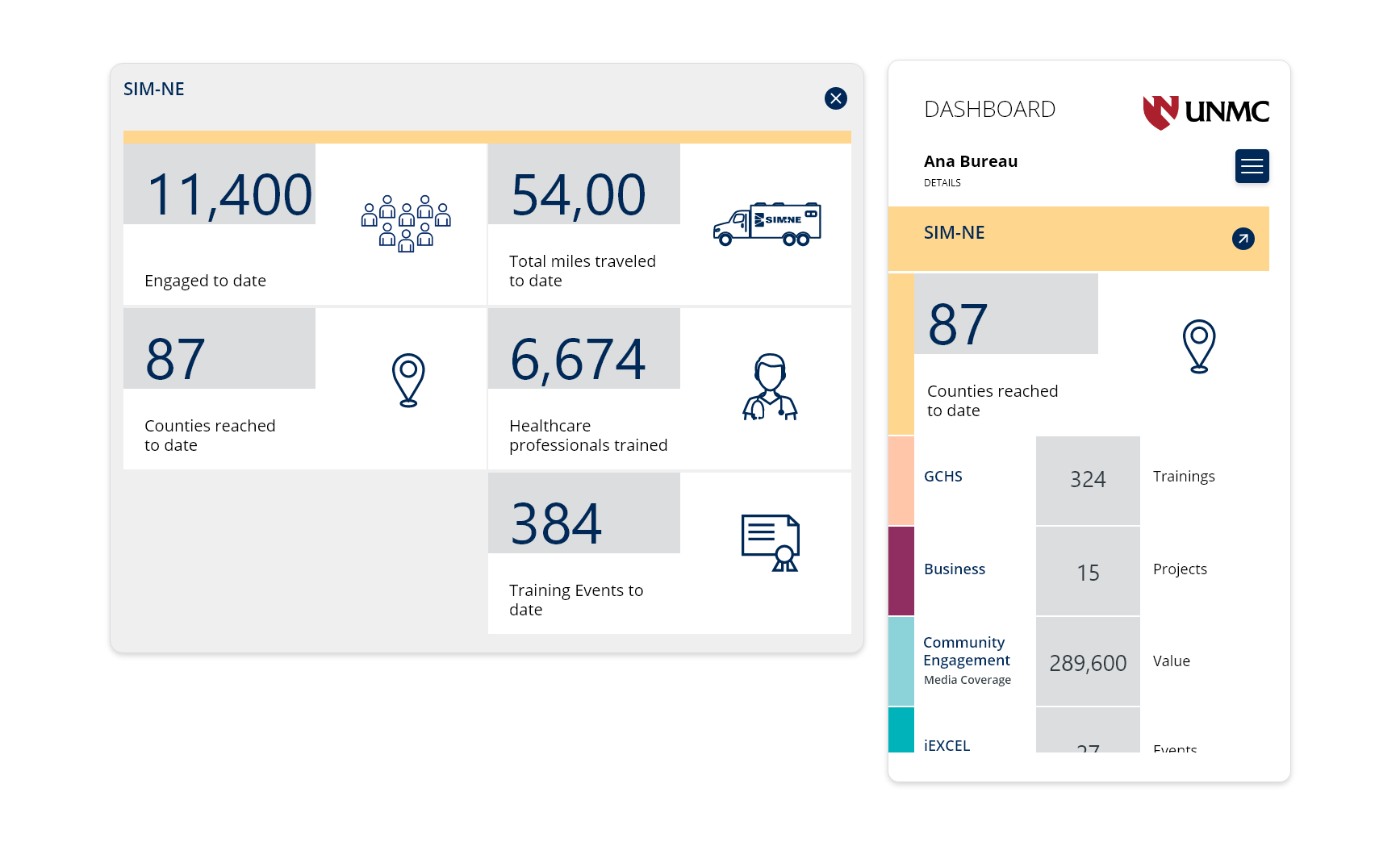Click the maroon Business color swatch
This screenshot has height=842, width=1400.
tap(901, 571)
